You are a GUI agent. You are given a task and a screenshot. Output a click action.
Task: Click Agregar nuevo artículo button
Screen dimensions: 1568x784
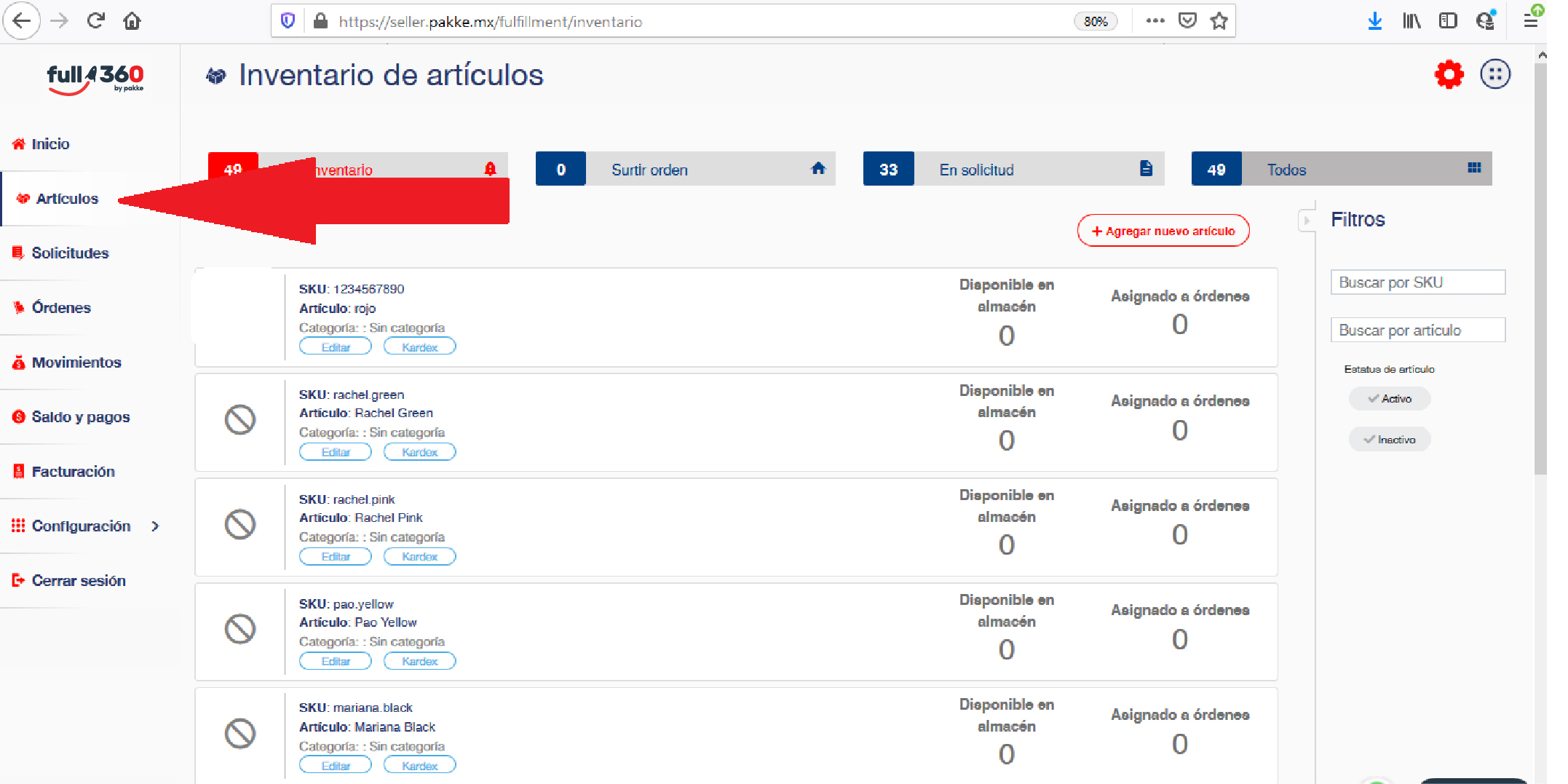(1163, 231)
